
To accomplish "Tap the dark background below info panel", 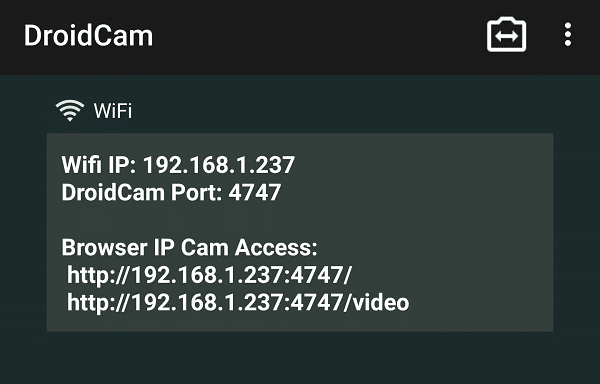I will 300,358.
